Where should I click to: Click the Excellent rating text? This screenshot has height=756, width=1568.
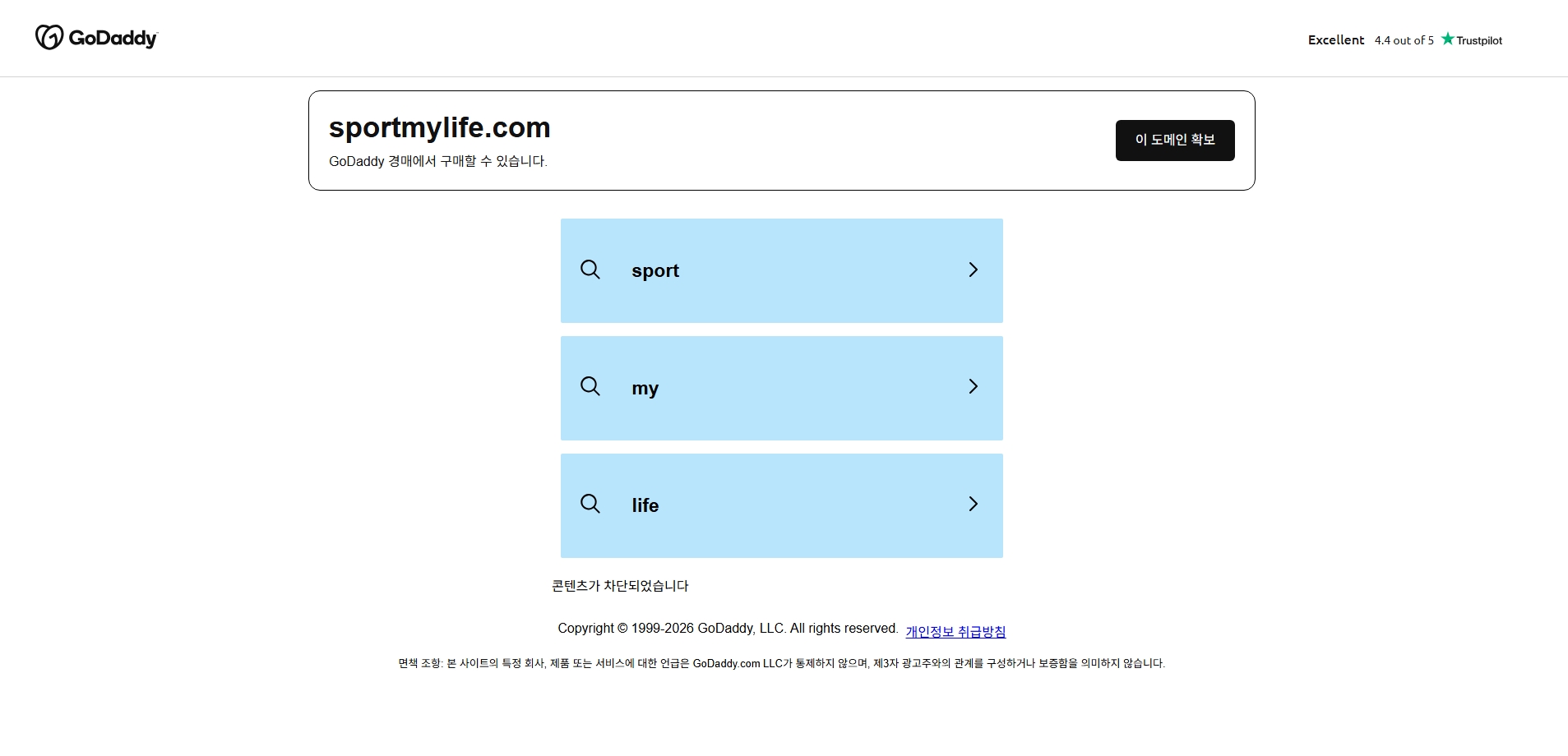[x=1336, y=39]
